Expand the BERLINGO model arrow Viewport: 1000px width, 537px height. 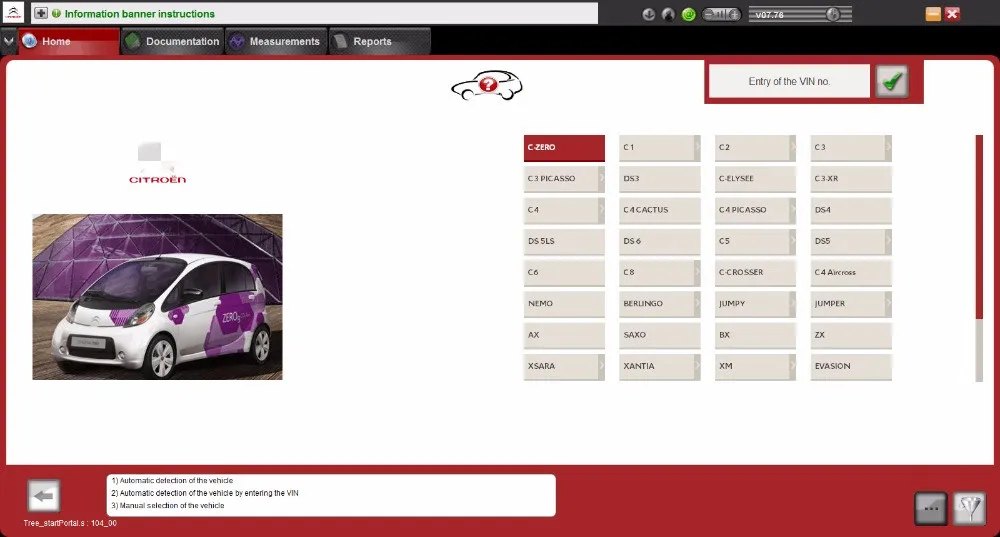[x=697, y=304]
